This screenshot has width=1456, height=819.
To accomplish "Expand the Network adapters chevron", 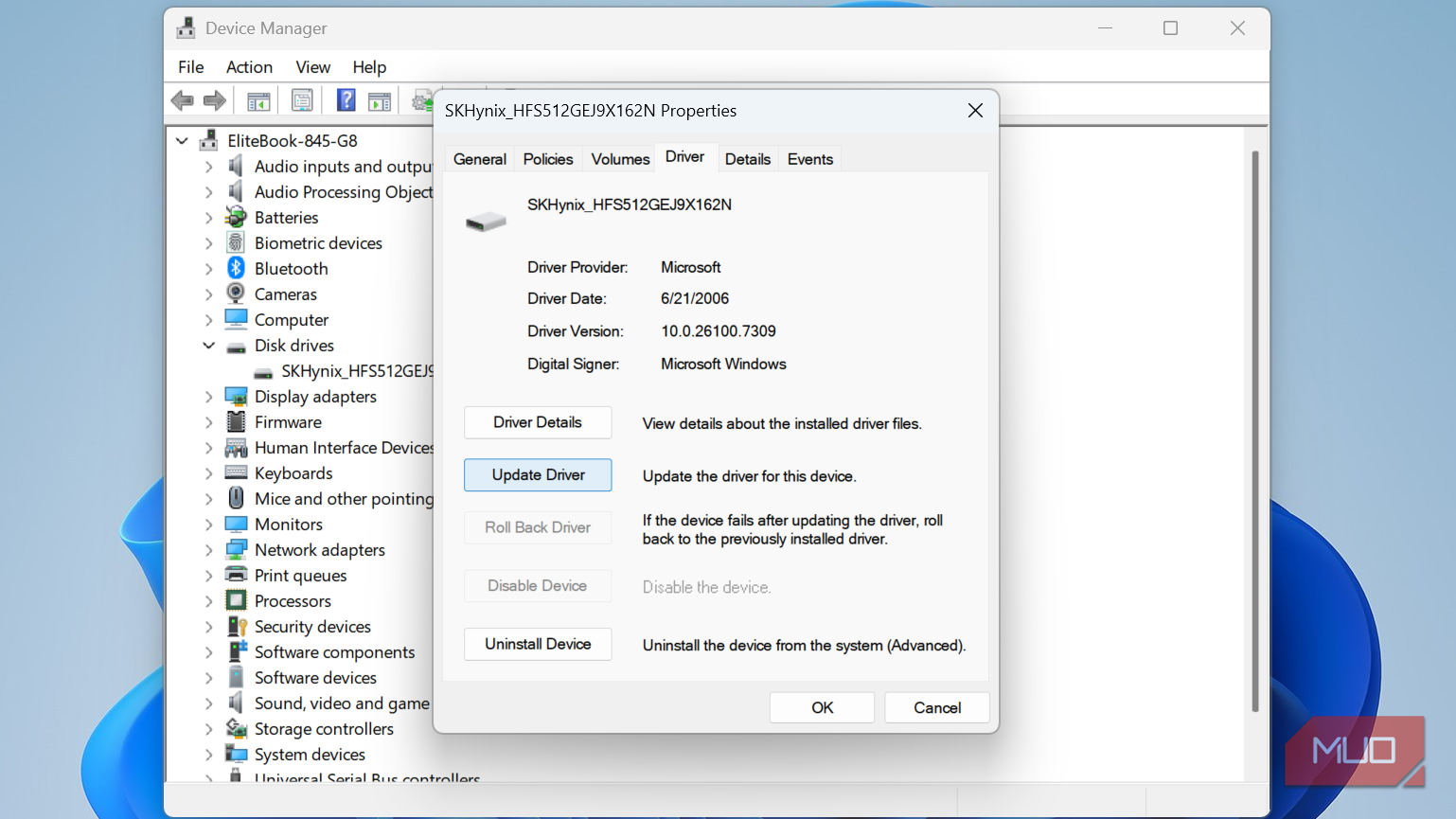I will pos(208,550).
